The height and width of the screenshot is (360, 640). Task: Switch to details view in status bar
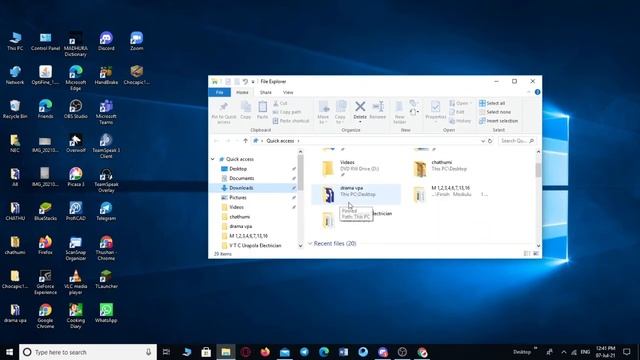(527, 254)
